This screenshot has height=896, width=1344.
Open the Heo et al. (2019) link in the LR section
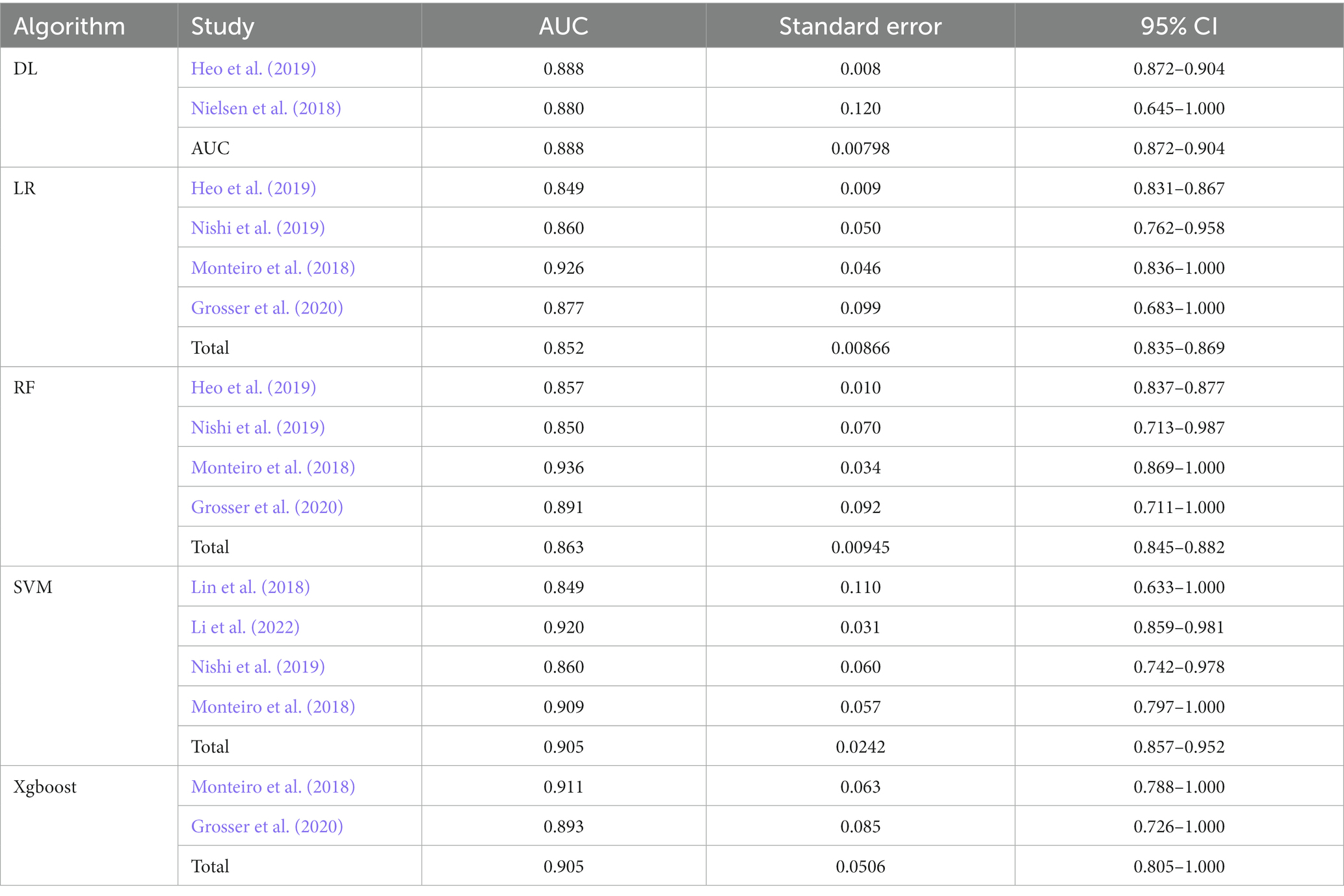tap(254, 188)
